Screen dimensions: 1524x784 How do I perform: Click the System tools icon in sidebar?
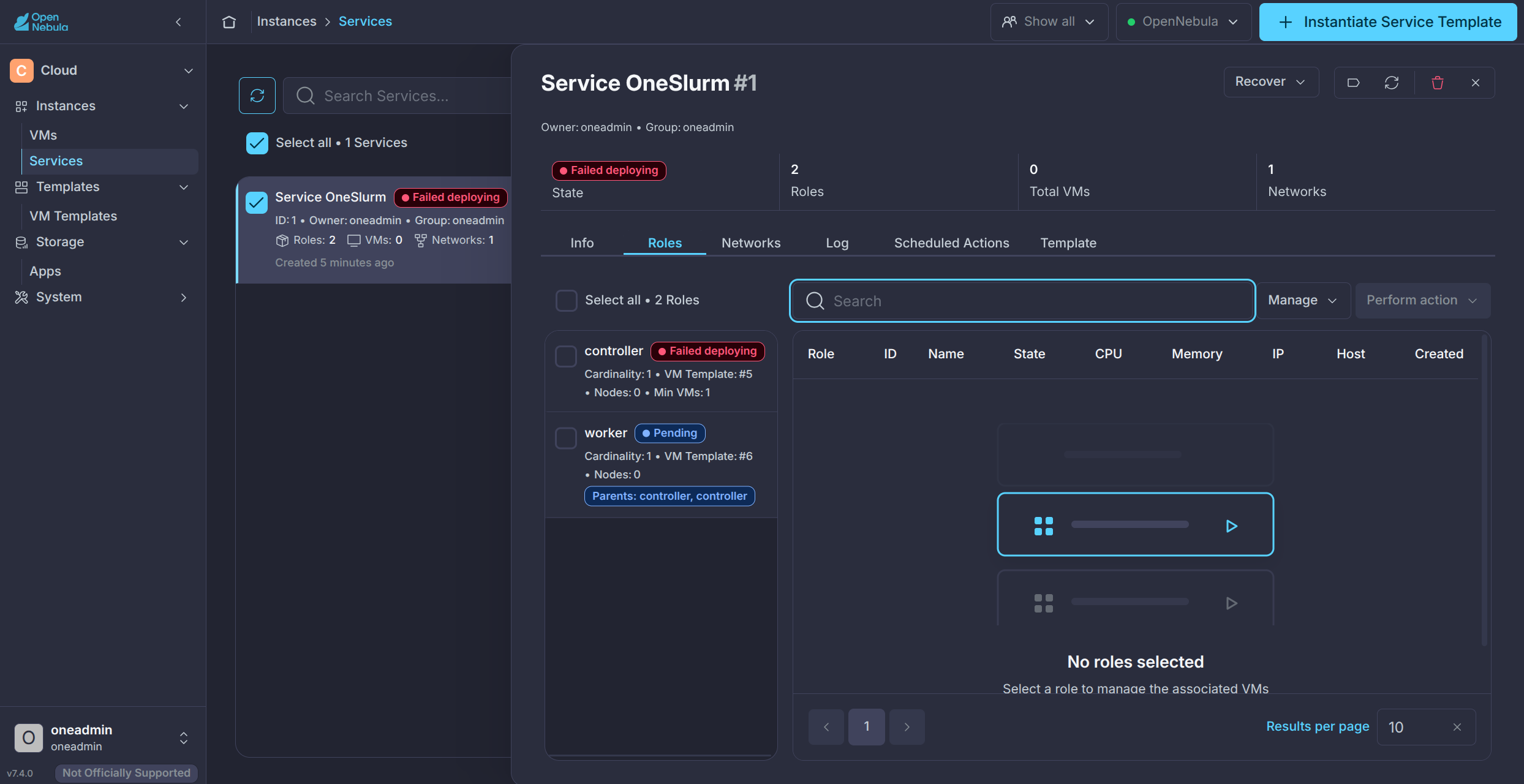[x=21, y=298]
